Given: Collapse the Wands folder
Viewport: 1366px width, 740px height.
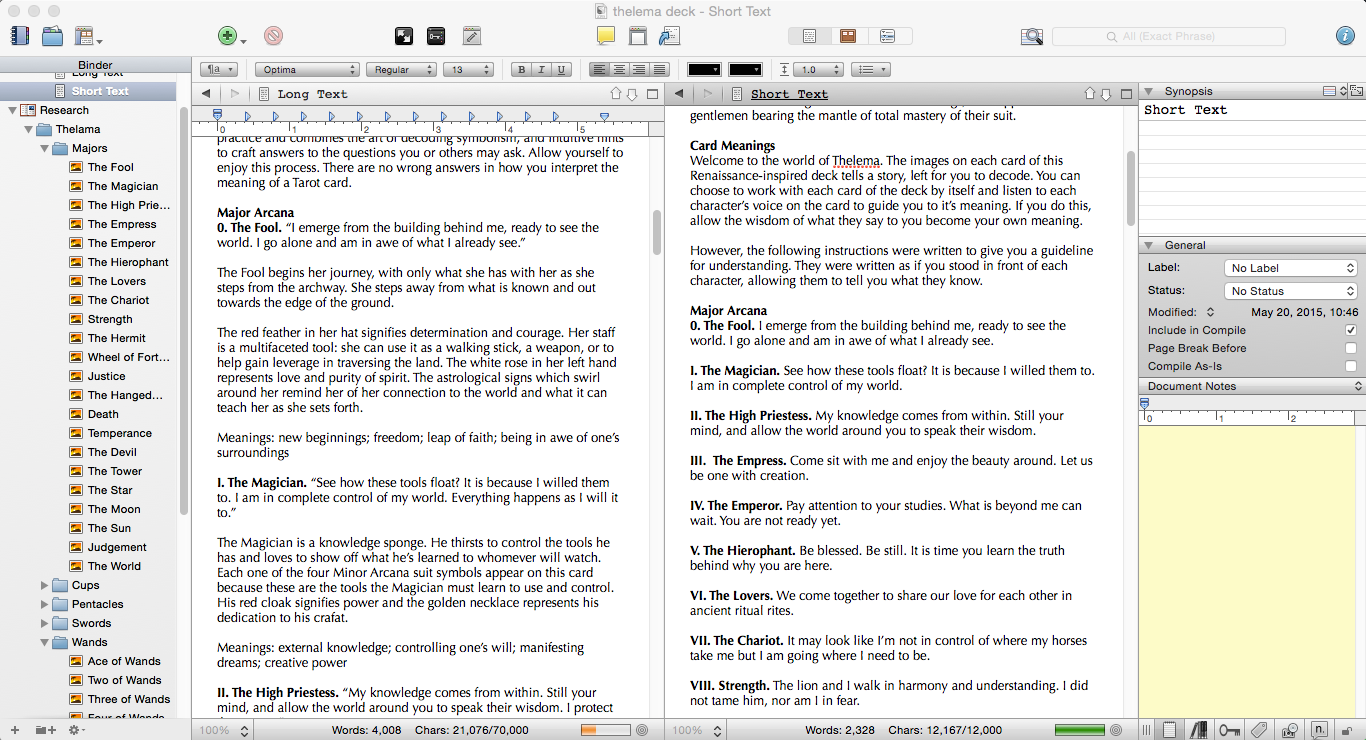Looking at the screenshot, I should [x=44, y=642].
